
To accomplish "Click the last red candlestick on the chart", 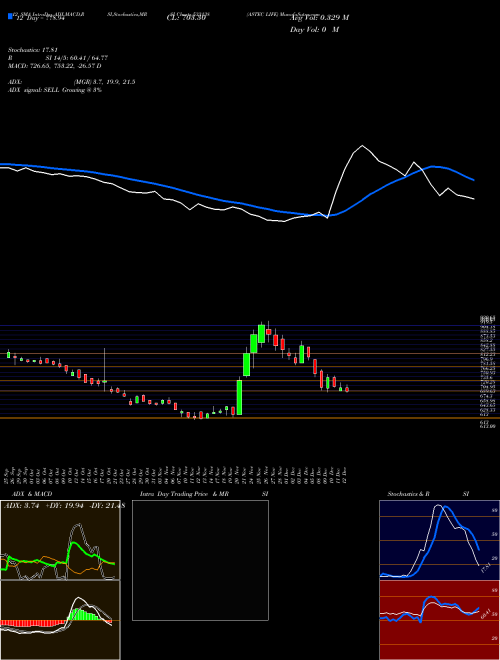I will [347, 389].
